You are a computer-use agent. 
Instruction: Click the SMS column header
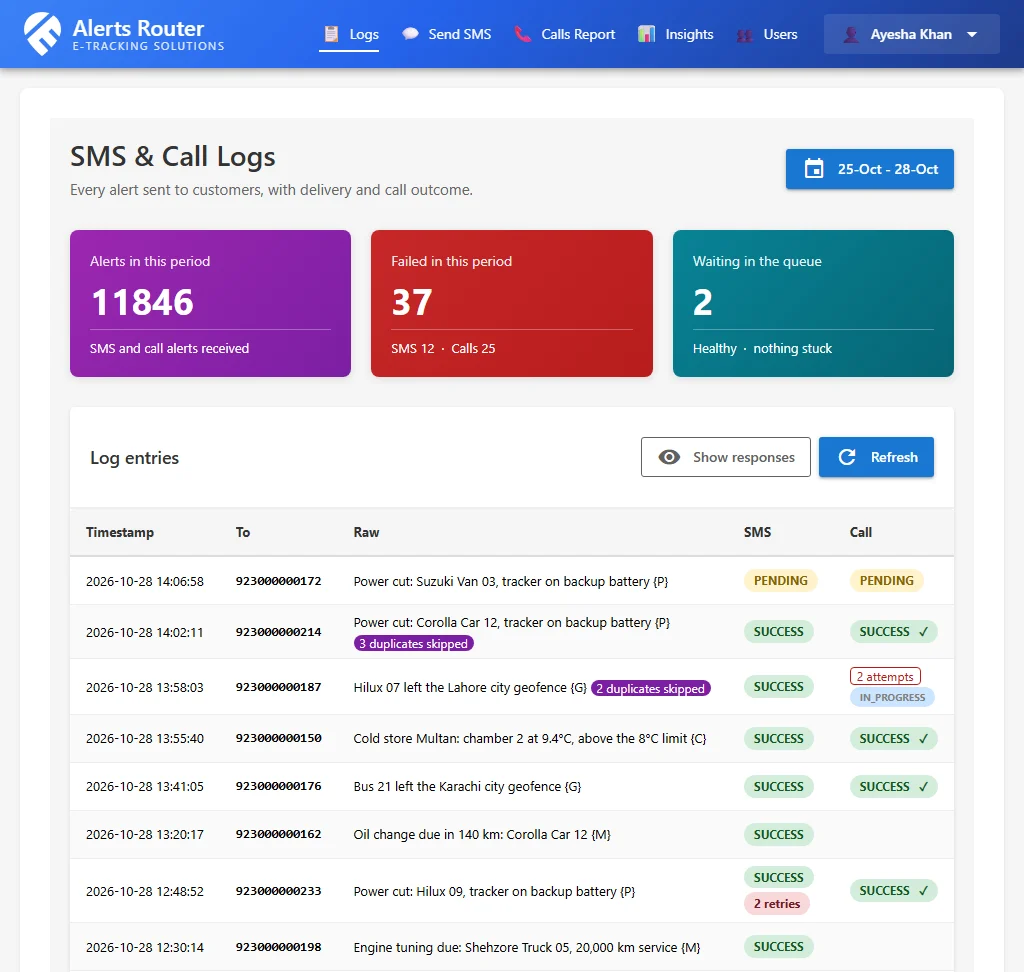point(758,532)
